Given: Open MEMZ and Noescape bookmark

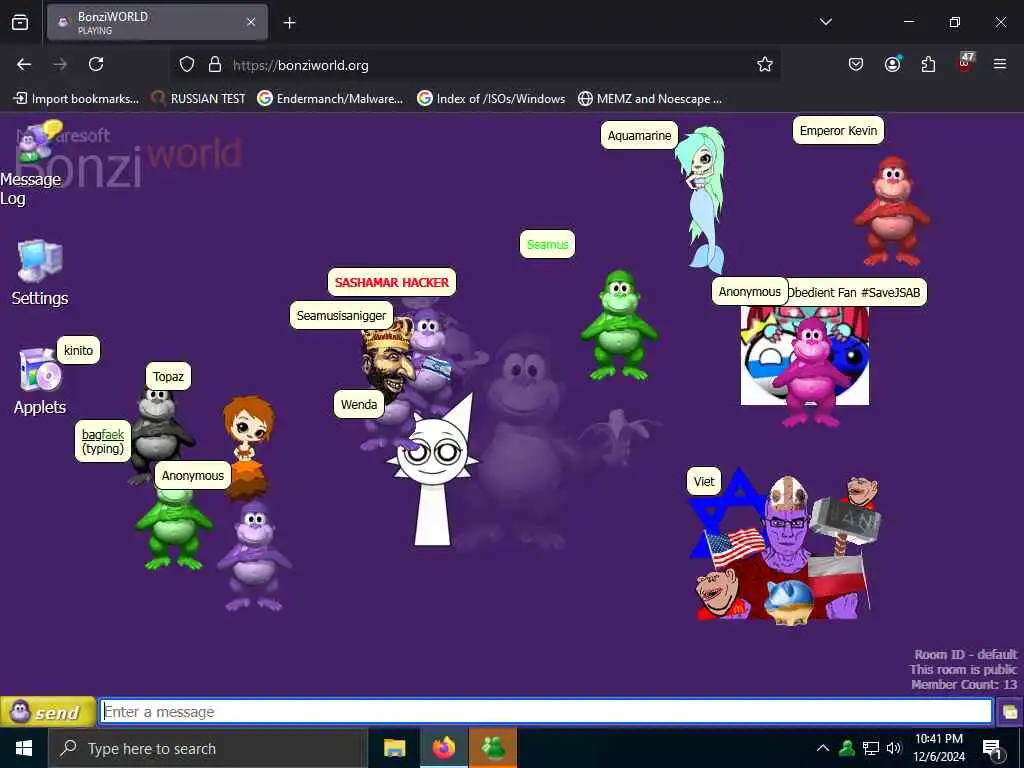Looking at the screenshot, I should pos(650,99).
